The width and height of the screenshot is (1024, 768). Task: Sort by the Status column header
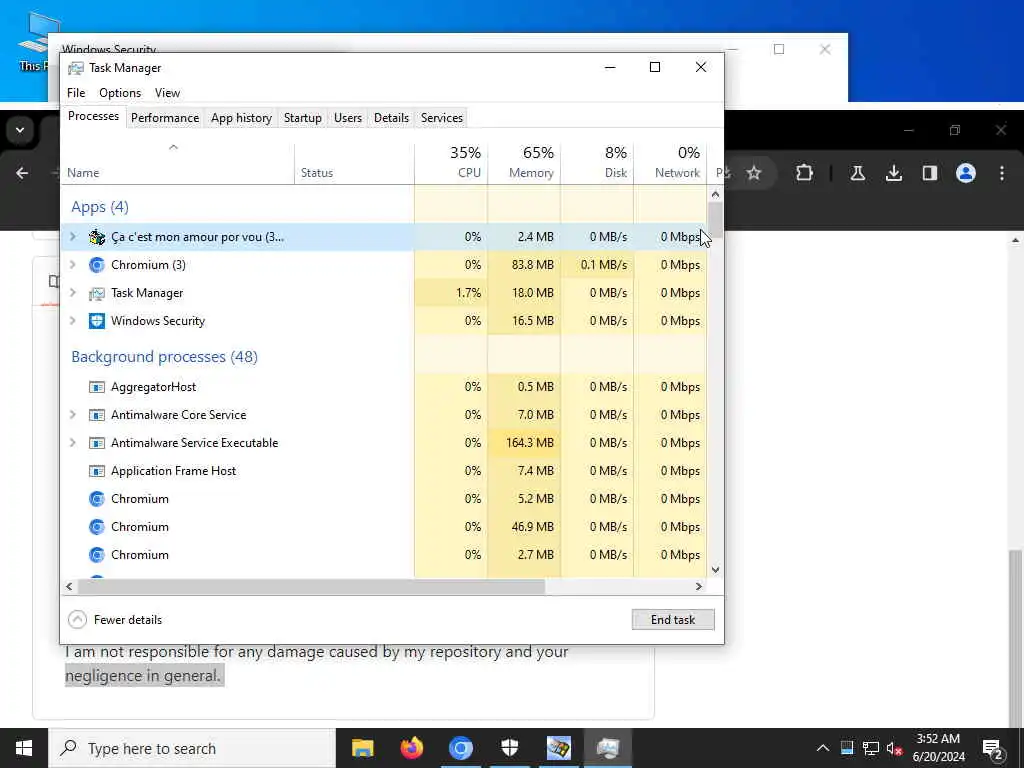pos(355,163)
